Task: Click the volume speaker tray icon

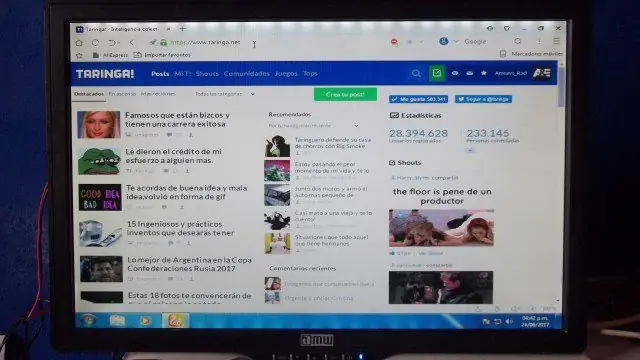Action: [x=509, y=322]
